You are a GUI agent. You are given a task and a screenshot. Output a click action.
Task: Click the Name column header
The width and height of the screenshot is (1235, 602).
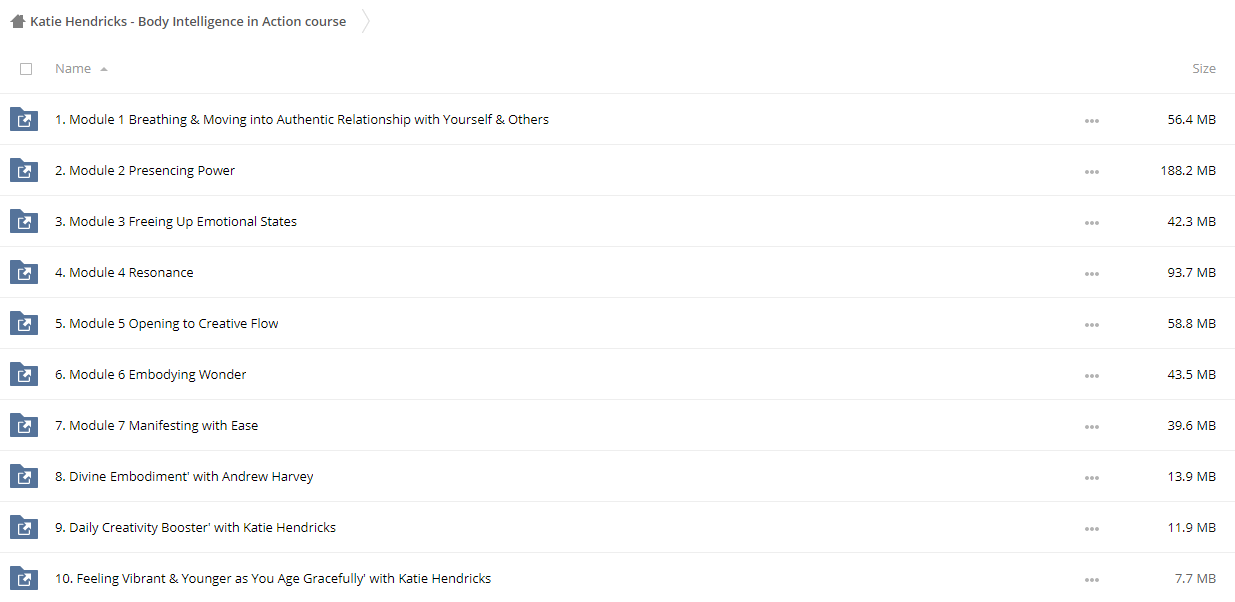click(x=73, y=69)
